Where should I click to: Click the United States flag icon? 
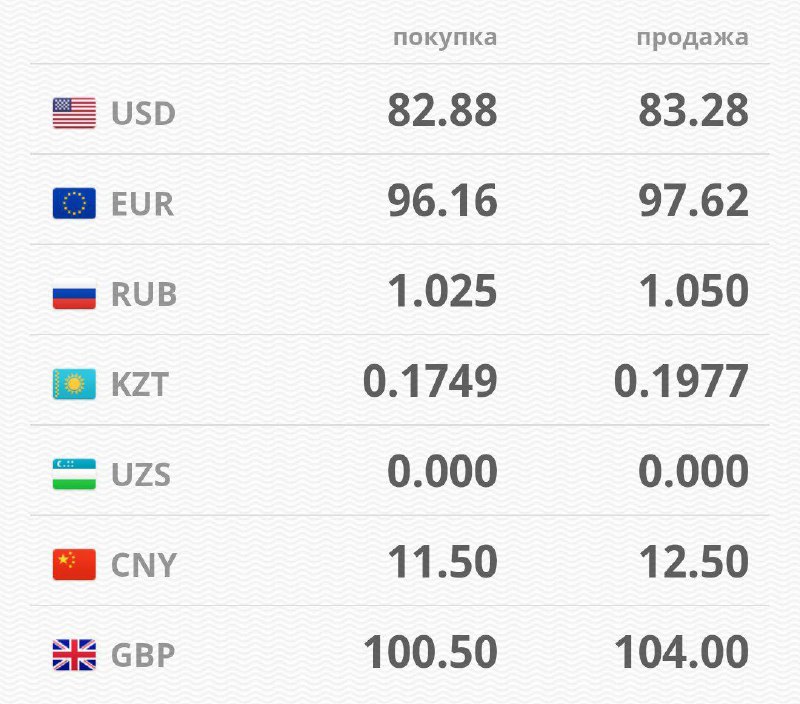[x=74, y=113]
